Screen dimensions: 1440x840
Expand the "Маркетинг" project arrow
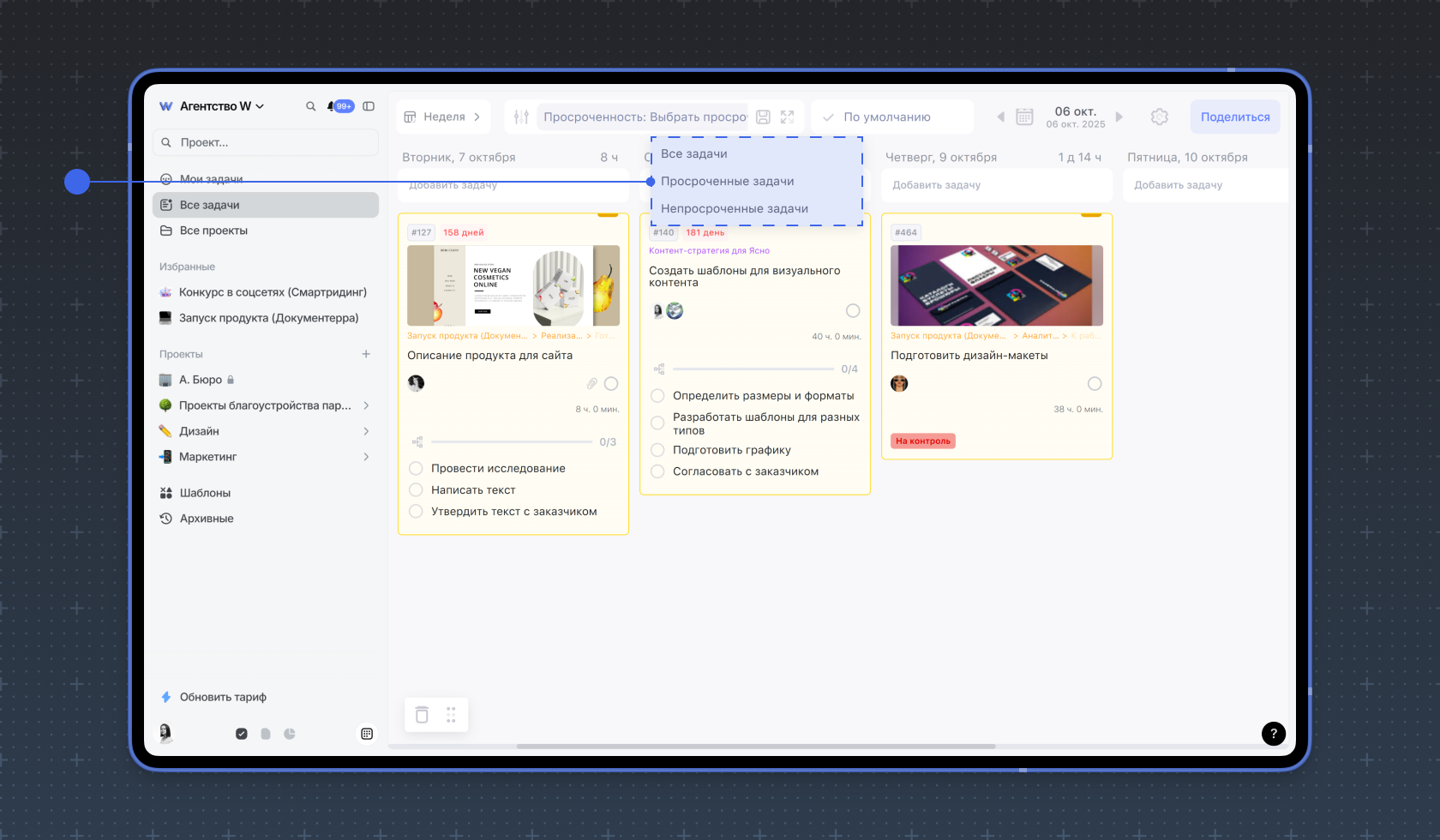click(366, 457)
